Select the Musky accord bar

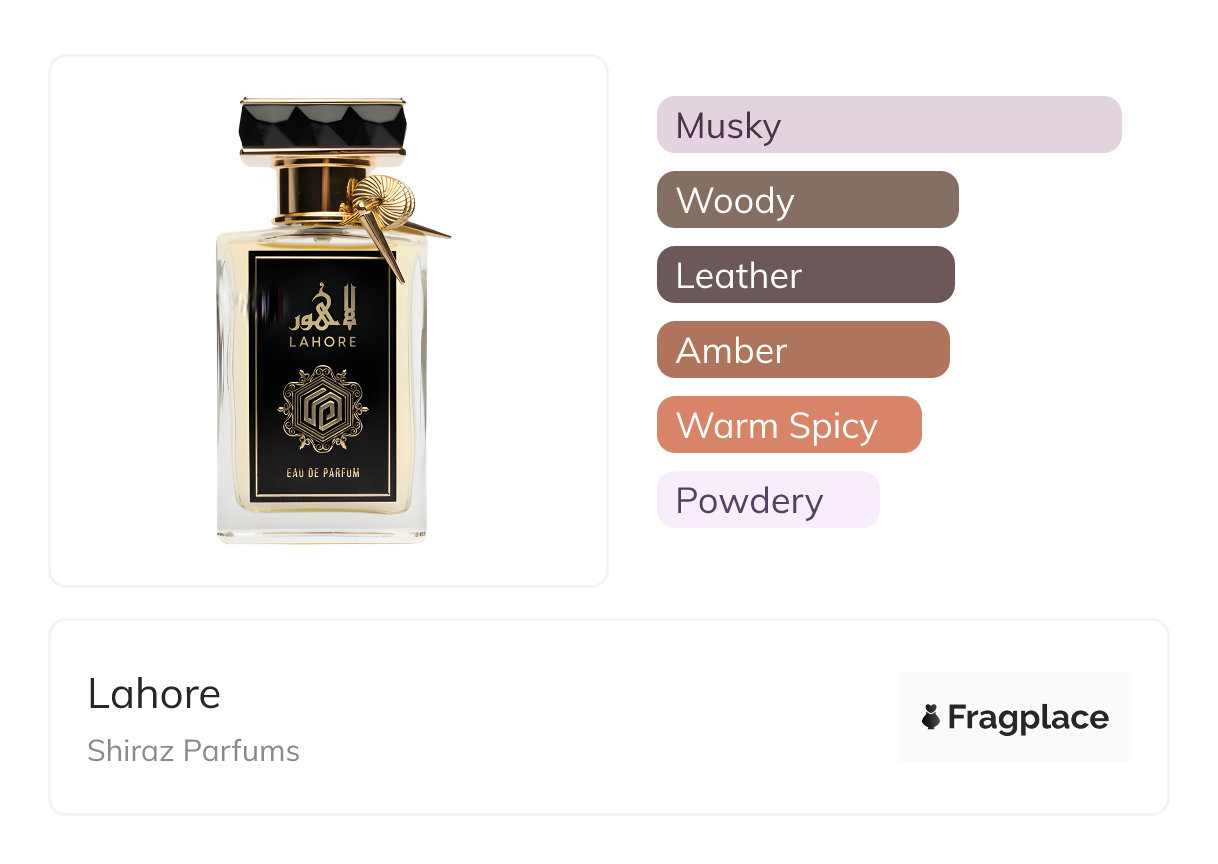(888, 125)
